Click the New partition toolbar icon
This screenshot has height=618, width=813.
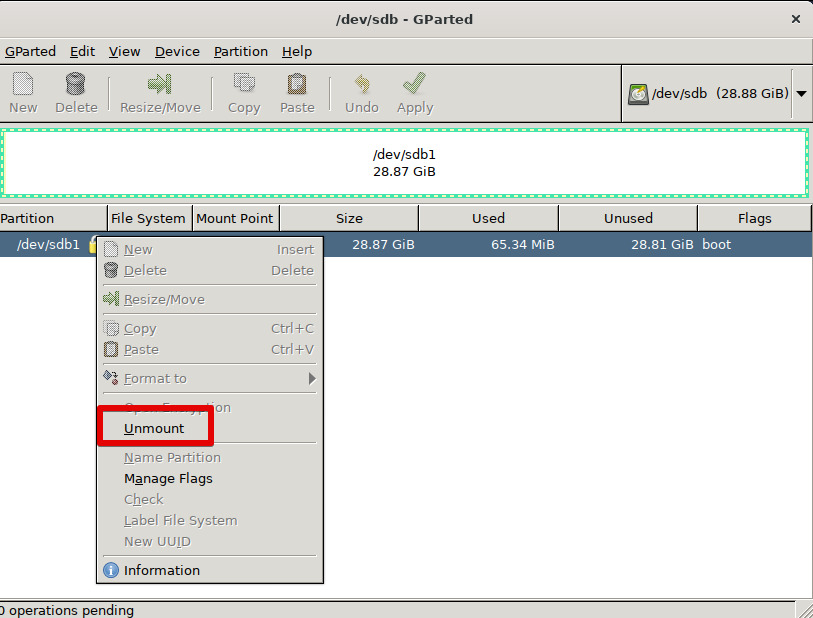pos(23,84)
